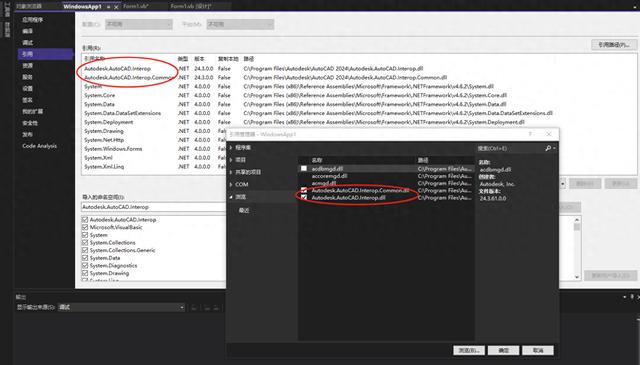Viewport: 640px width, 365px height.
Task: Open the 设置 (Settings) properties page
Action: coord(27,88)
